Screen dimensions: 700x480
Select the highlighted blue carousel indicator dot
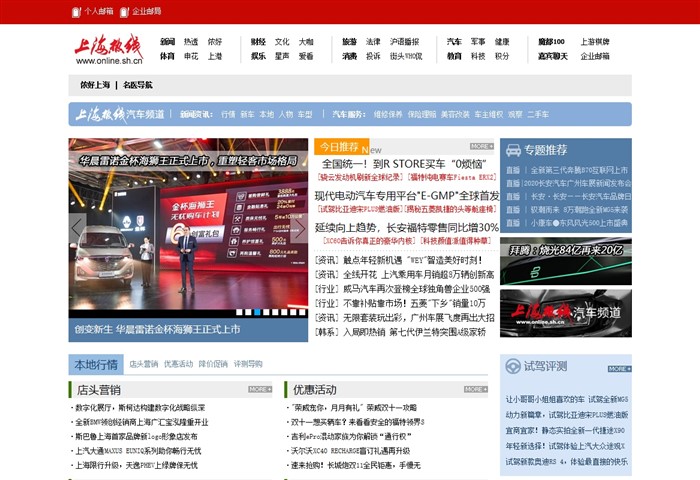[257, 312]
